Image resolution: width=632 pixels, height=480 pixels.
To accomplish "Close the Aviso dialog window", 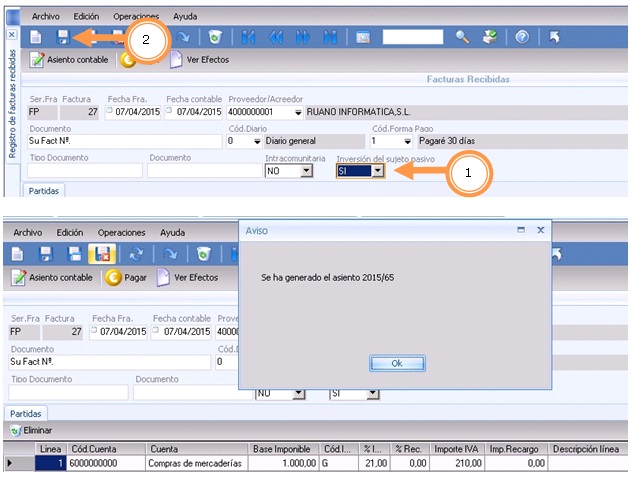I will coord(541,230).
